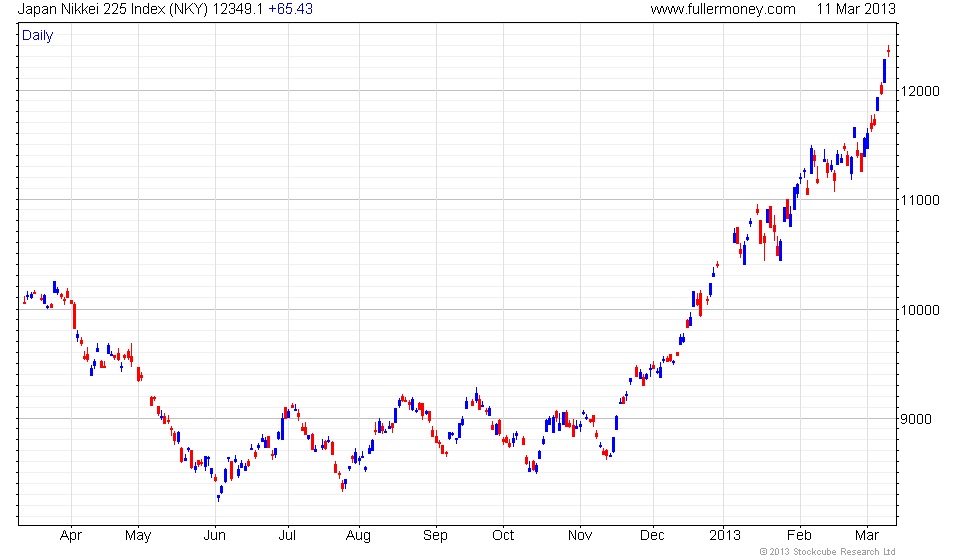
Task: Select the Feb marker on time axis
Action: [798, 535]
